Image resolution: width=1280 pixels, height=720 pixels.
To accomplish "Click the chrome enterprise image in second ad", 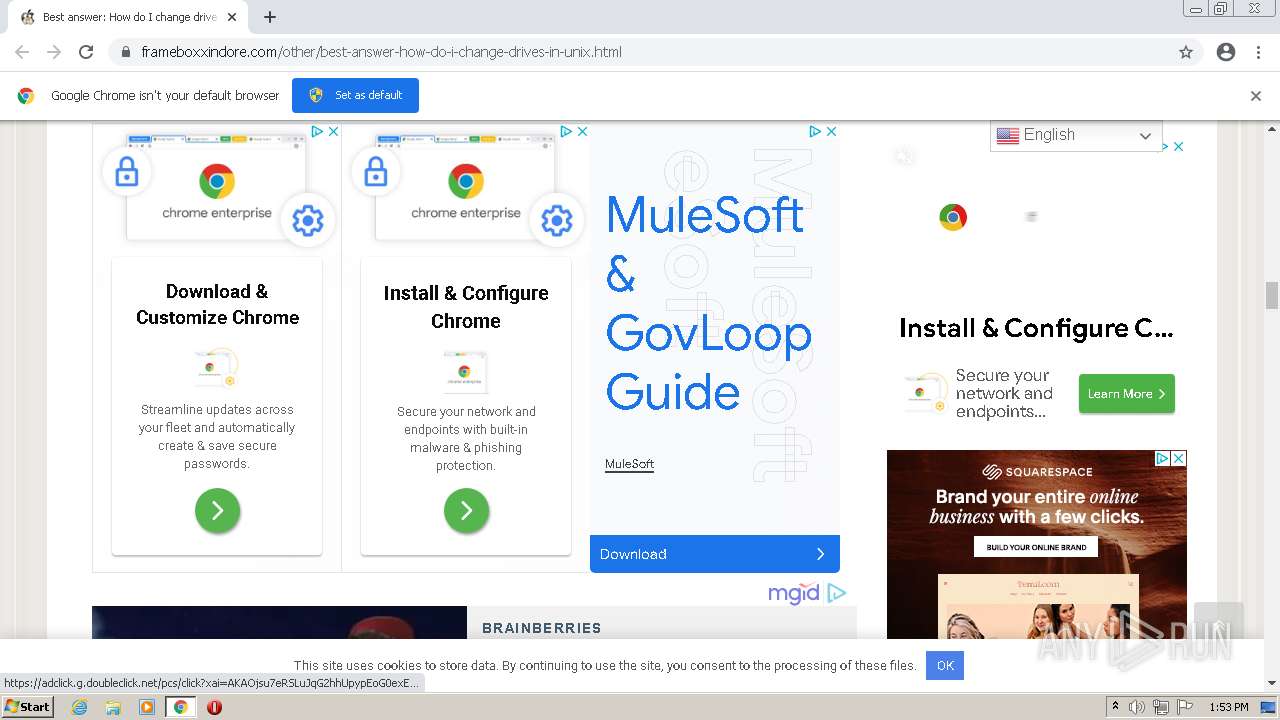I will [466, 189].
